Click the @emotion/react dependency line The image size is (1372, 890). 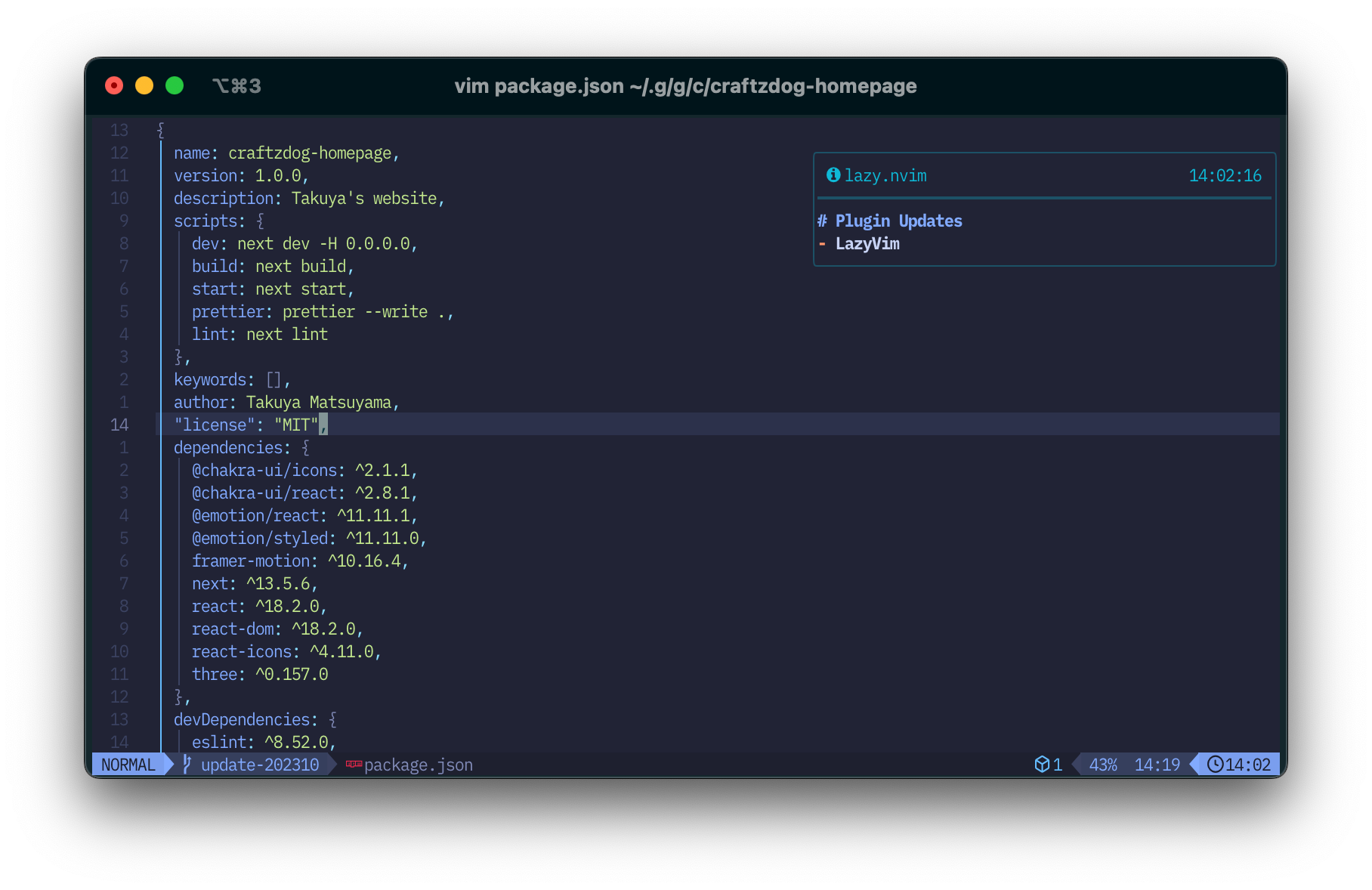point(304,515)
